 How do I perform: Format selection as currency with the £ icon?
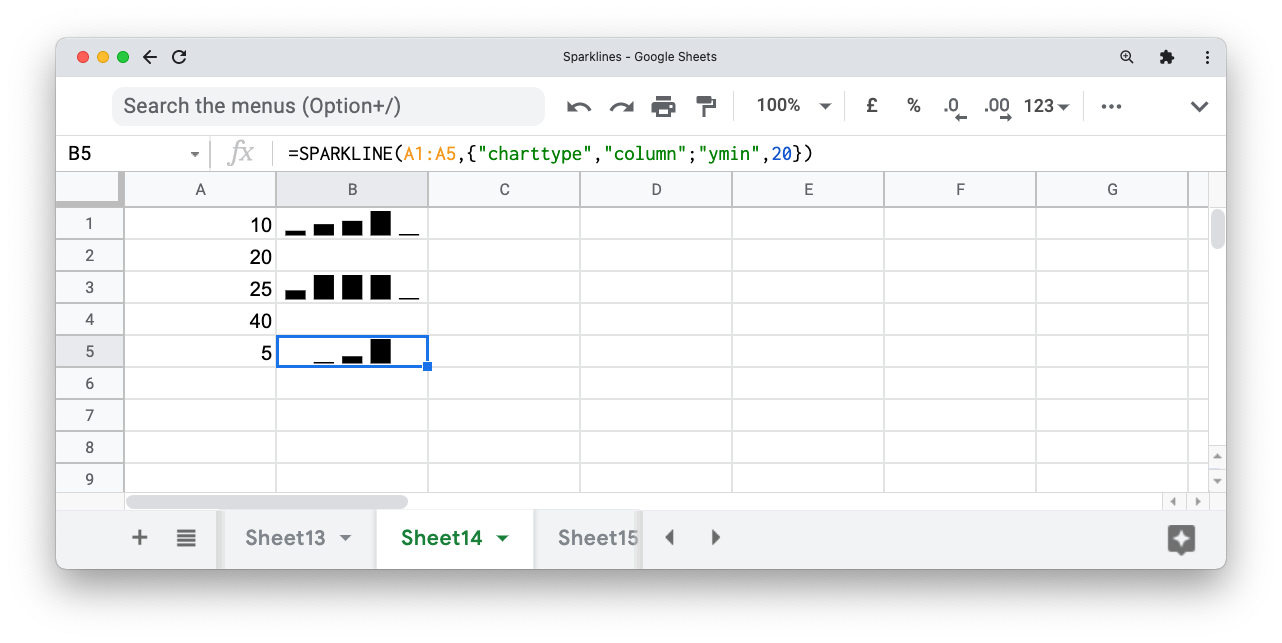pos(871,105)
